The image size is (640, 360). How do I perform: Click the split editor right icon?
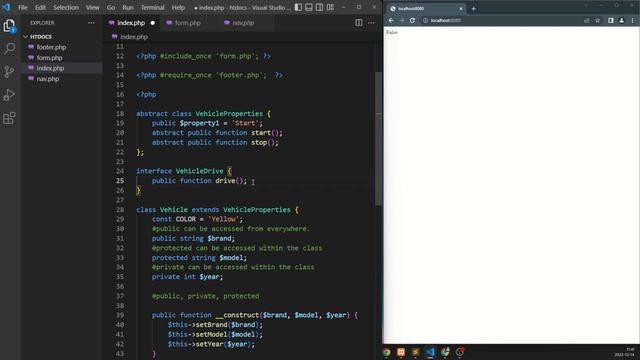coord(358,23)
